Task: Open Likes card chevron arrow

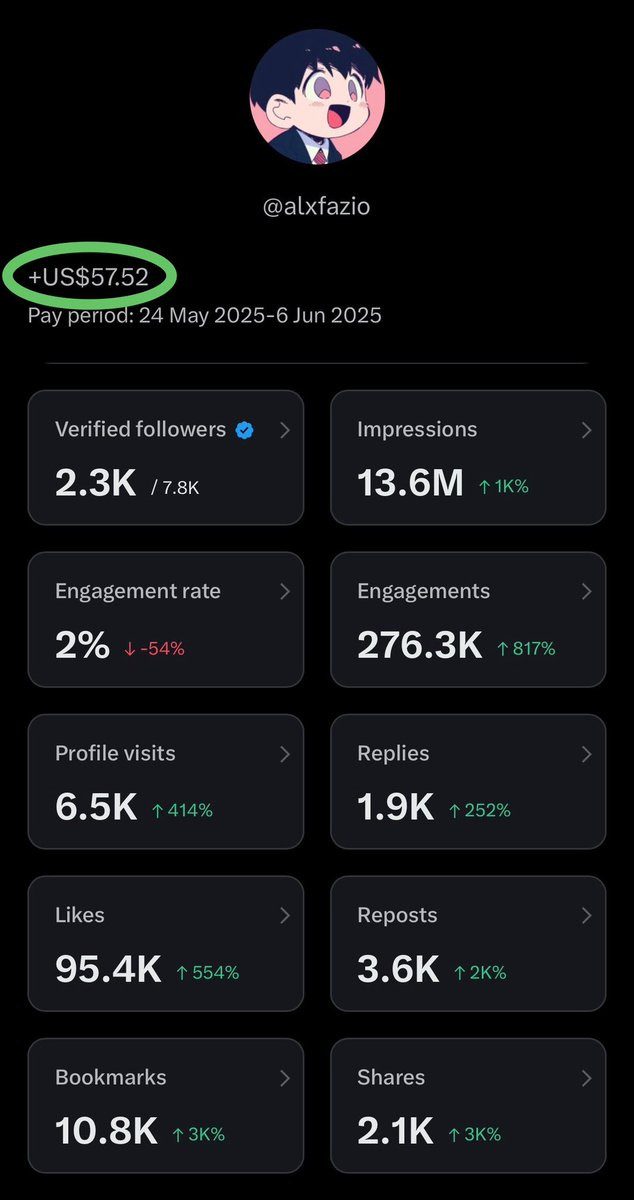Action: click(284, 916)
